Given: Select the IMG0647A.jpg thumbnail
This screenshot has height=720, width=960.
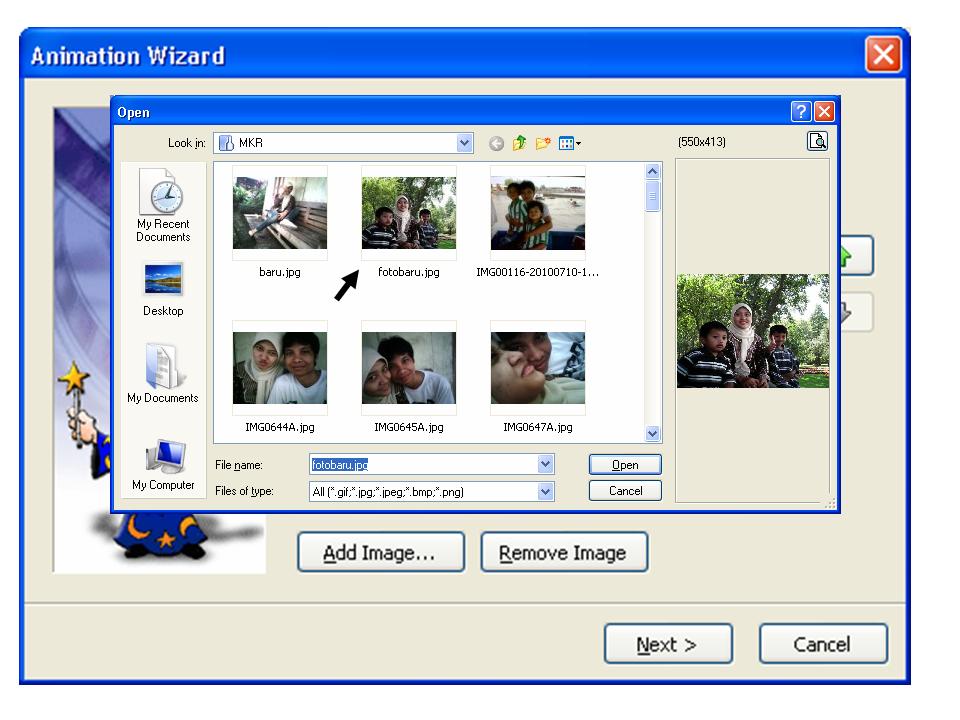Looking at the screenshot, I should coord(538,368).
